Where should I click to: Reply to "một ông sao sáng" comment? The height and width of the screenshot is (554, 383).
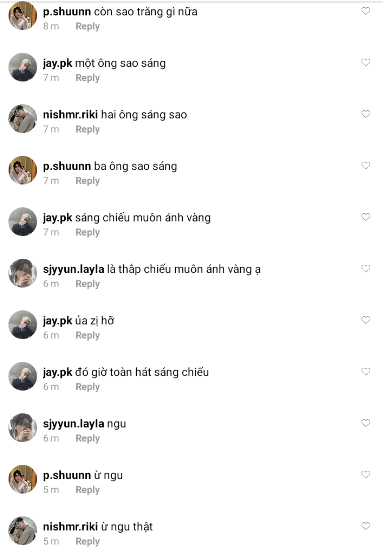click(x=88, y=78)
